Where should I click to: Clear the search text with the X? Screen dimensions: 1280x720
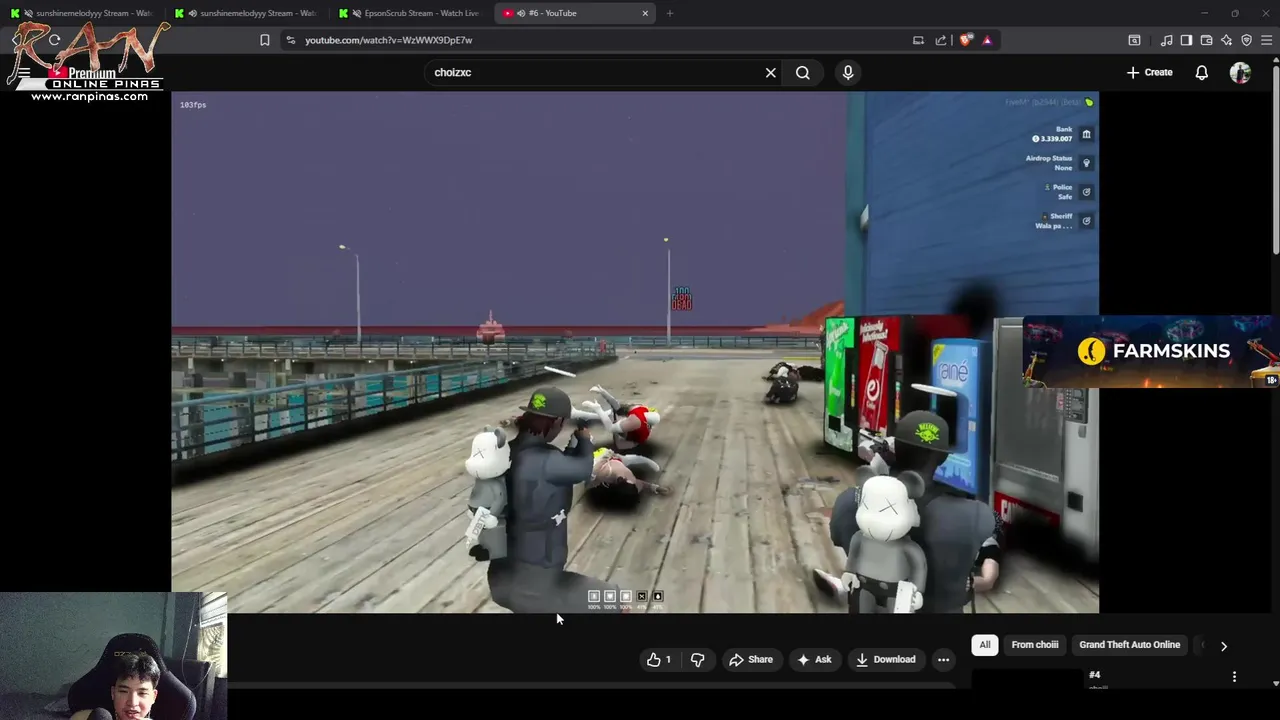771,72
